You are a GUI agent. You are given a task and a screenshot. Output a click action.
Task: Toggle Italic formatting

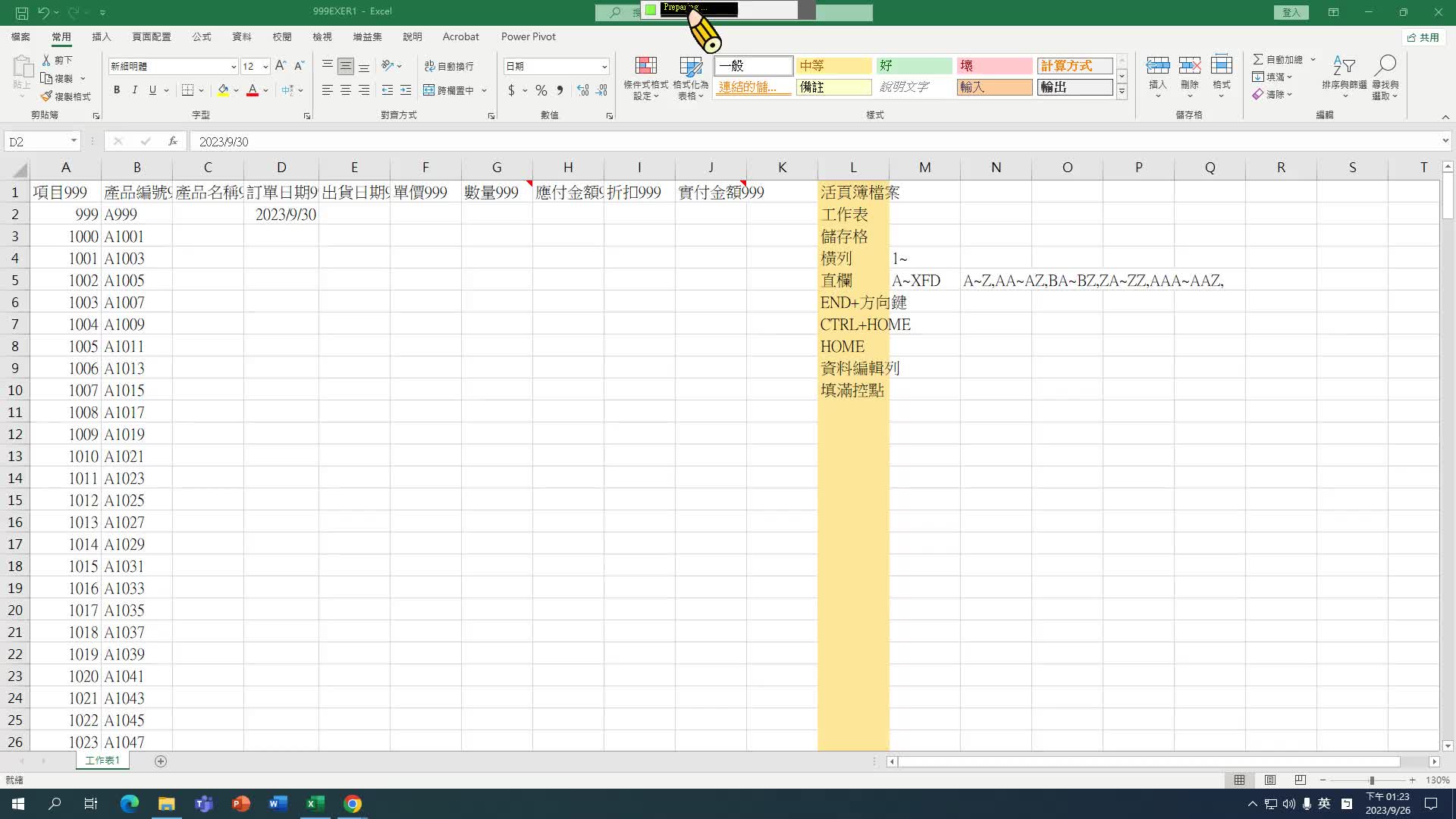(x=135, y=90)
